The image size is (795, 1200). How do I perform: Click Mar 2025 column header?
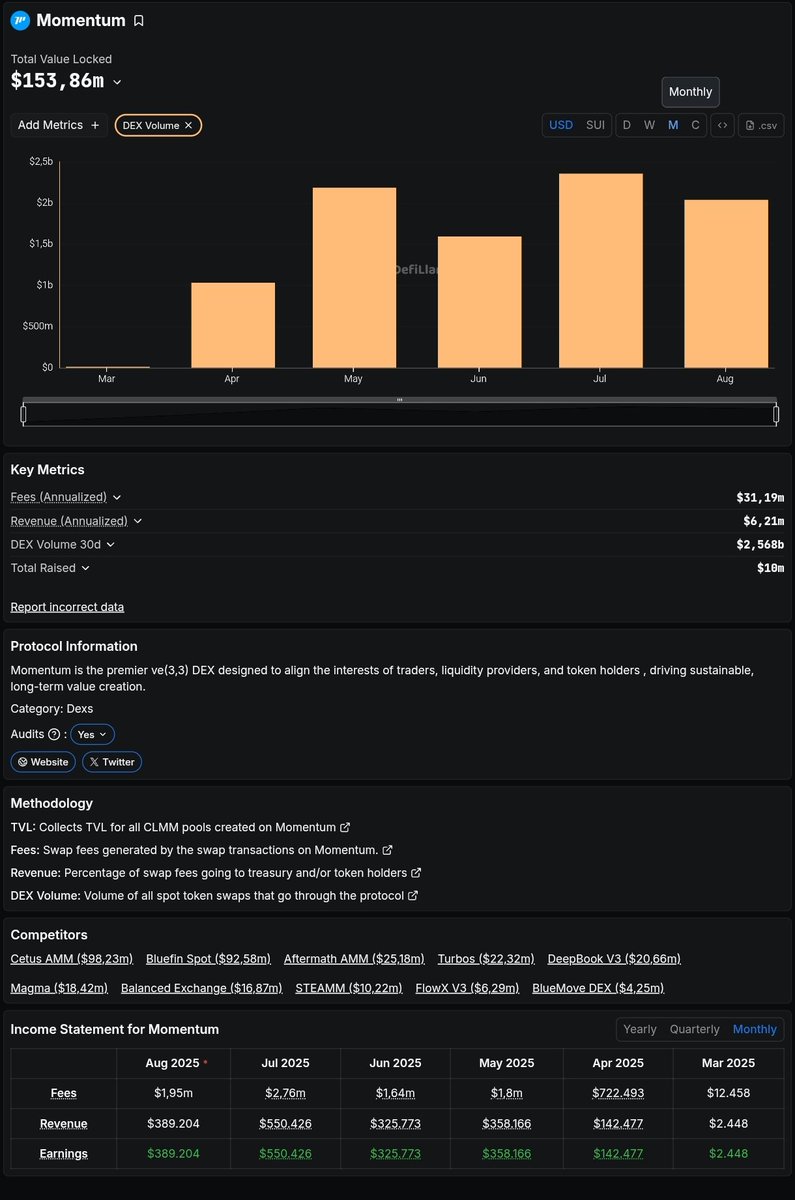coord(728,1063)
